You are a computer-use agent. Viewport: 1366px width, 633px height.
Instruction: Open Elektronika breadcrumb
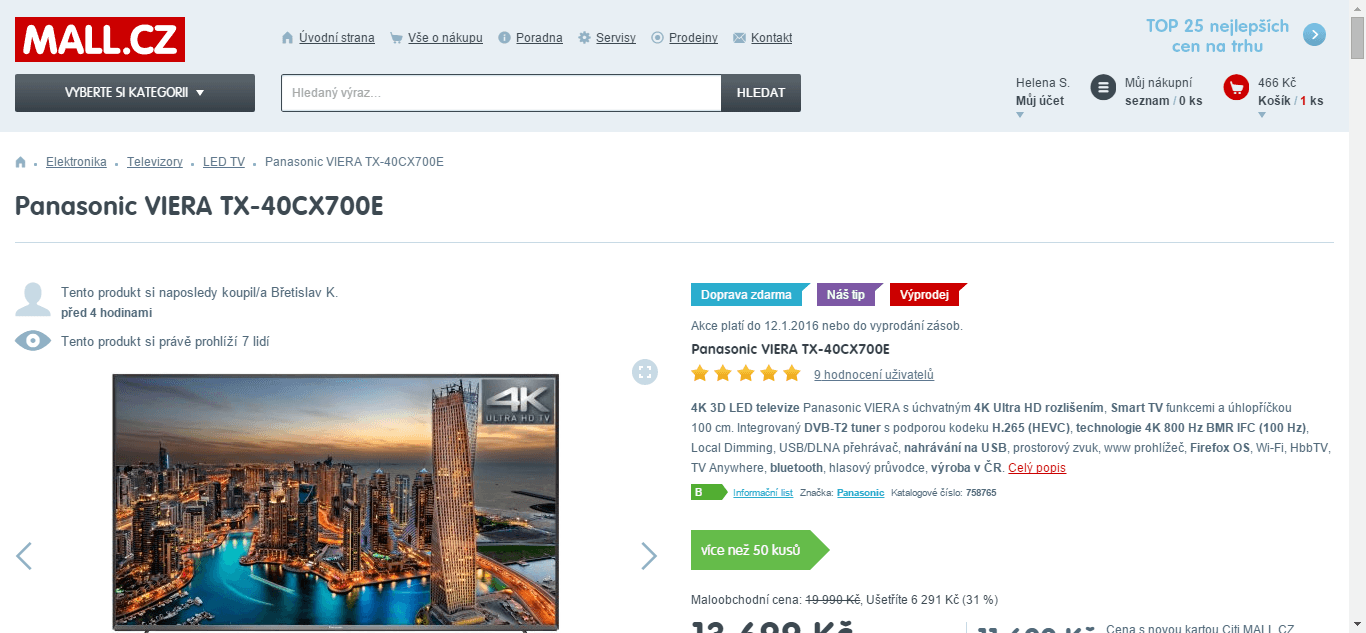click(76, 162)
